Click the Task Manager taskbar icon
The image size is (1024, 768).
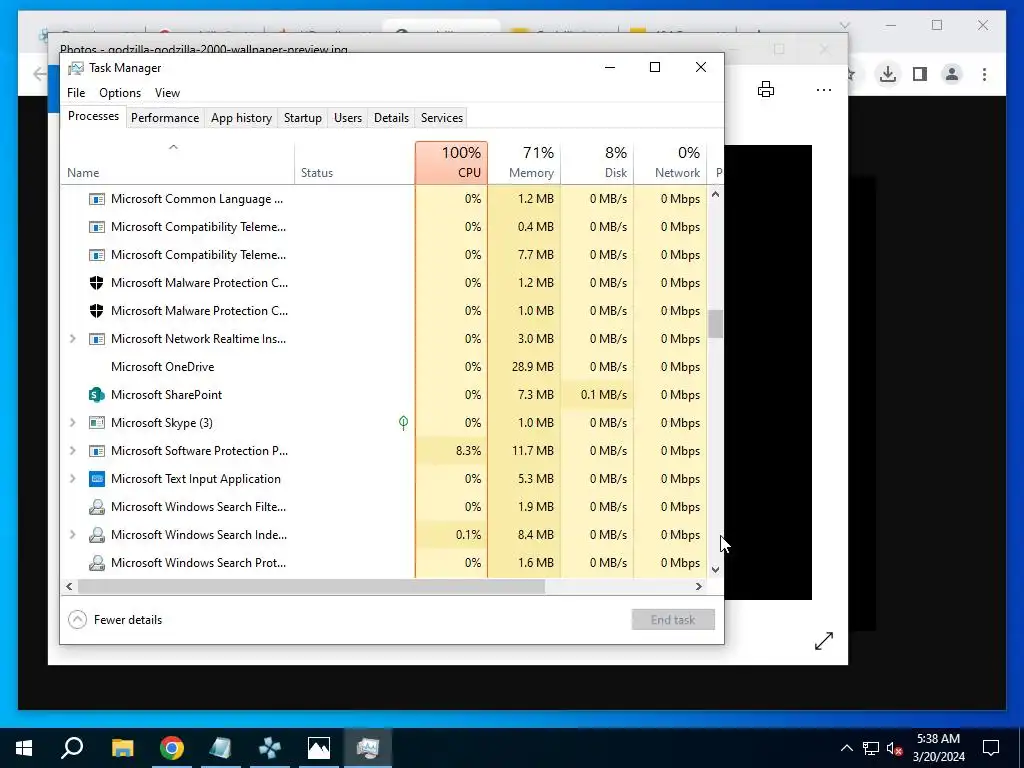pyautogui.click(x=368, y=748)
